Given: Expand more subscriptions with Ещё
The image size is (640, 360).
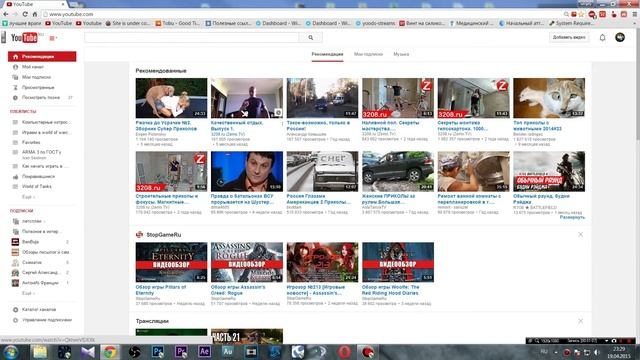Looking at the screenshot, I should pyautogui.click(x=28, y=293).
